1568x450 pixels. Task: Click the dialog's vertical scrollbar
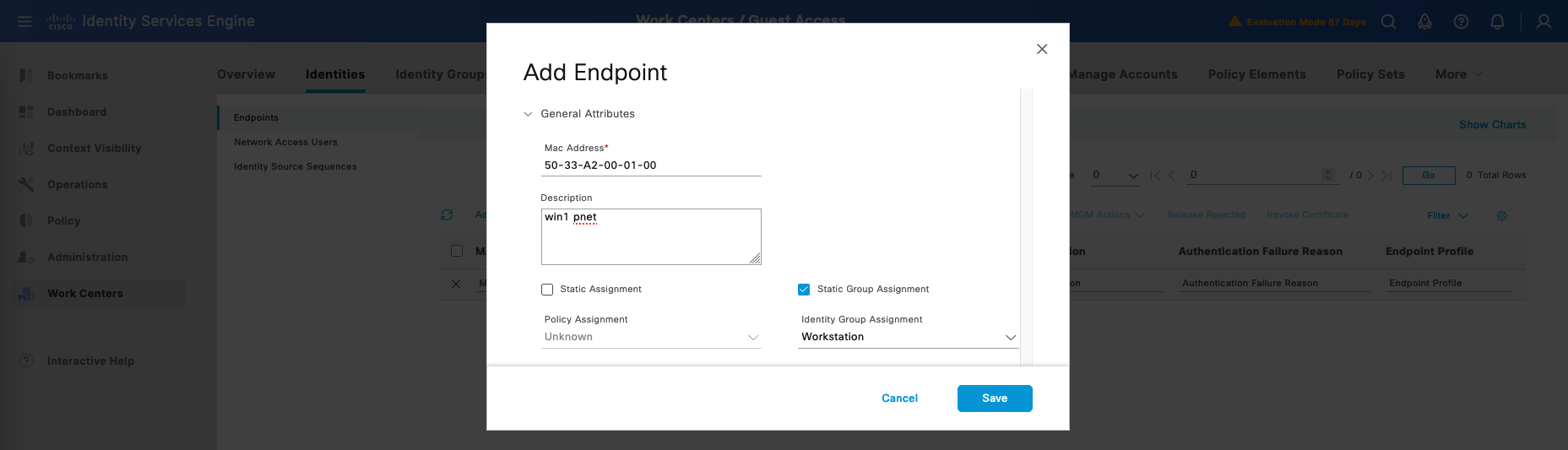(x=1026, y=226)
